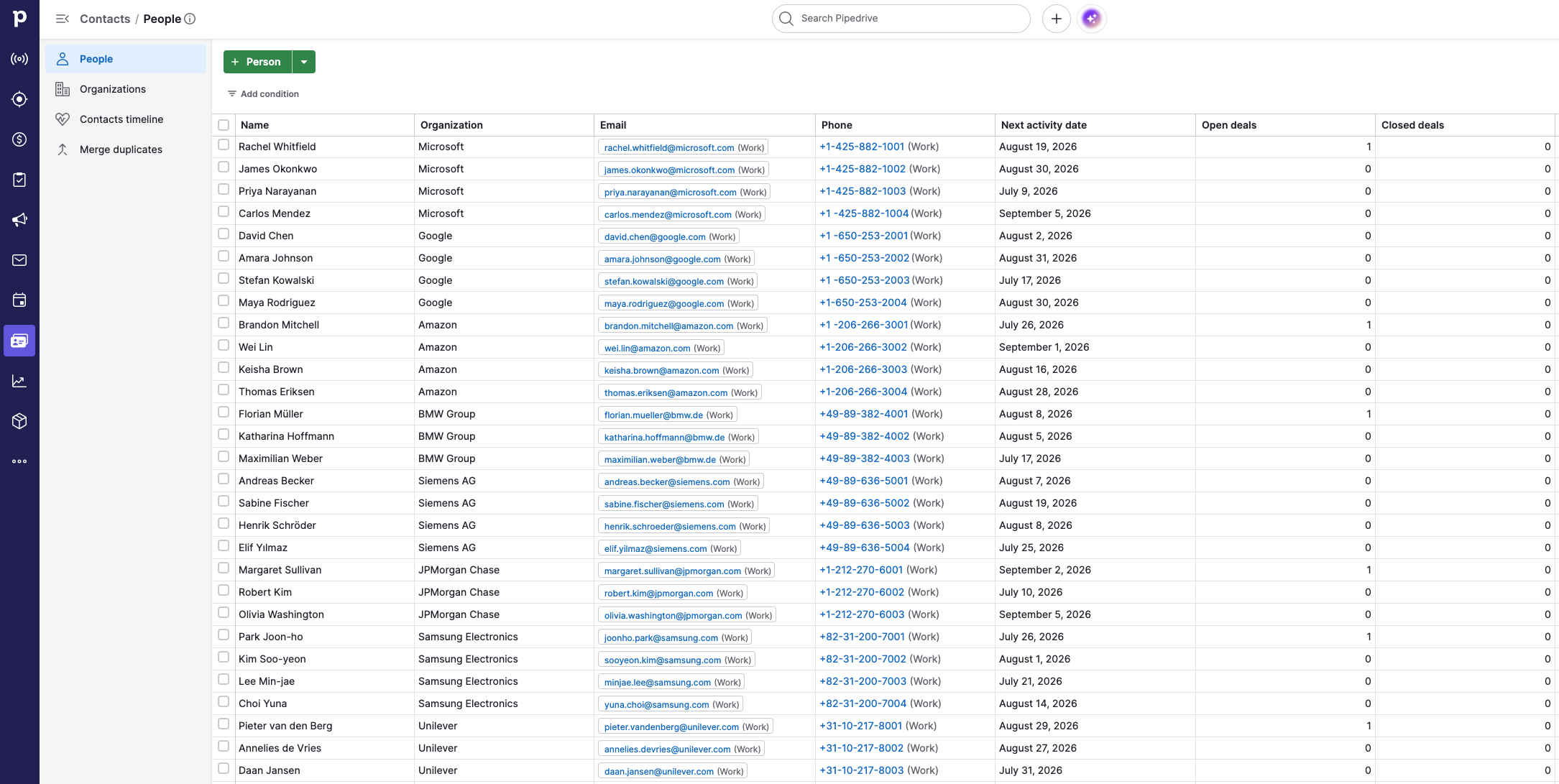Click Add condition filter
Screen dimensions: 1559x784
point(263,94)
